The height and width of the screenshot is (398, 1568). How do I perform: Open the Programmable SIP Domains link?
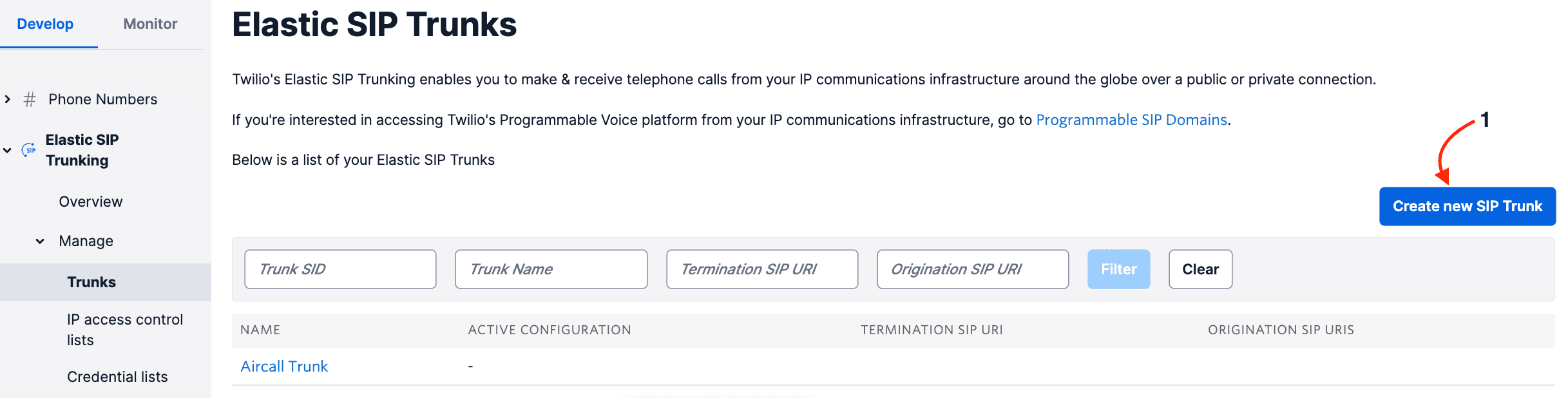(x=1131, y=120)
